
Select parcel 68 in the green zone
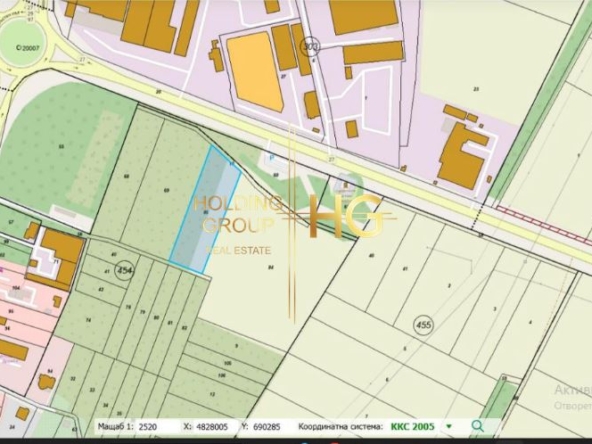pos(126,176)
